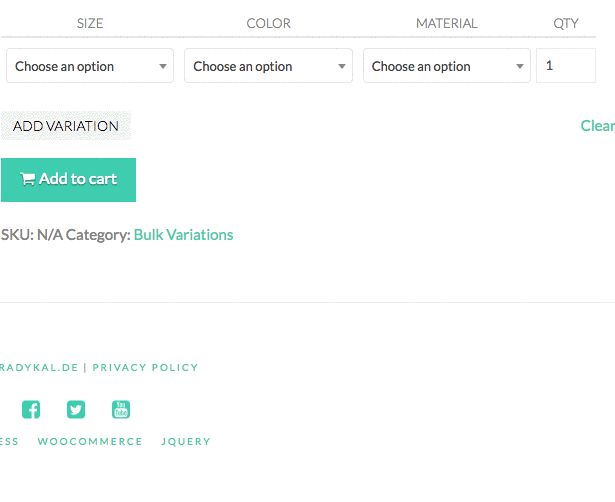Viewport: 615px width, 502px height.
Task: Click the Add to cart button
Action: point(68,180)
